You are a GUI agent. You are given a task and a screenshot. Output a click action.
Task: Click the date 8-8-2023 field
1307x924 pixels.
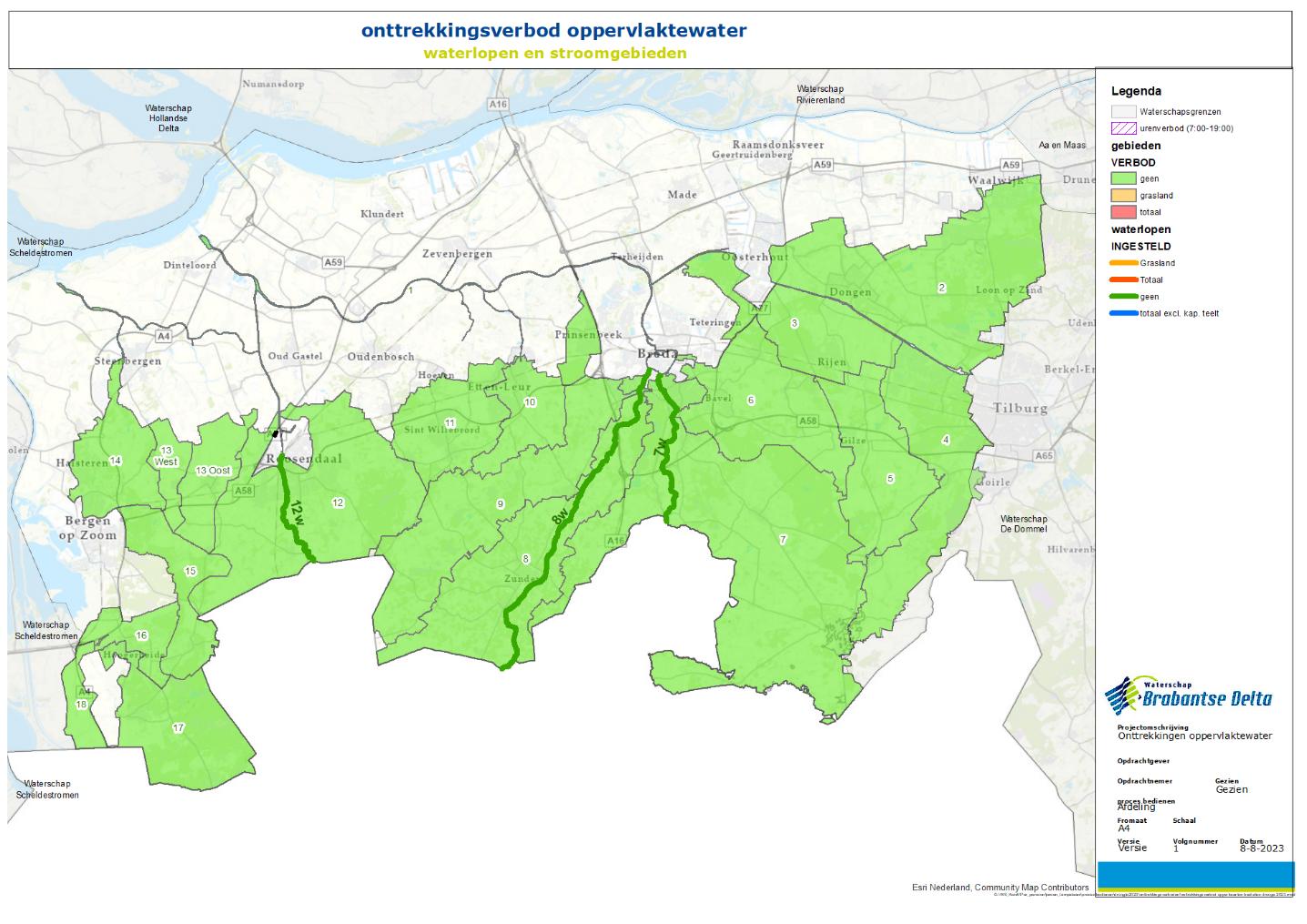tap(1261, 848)
